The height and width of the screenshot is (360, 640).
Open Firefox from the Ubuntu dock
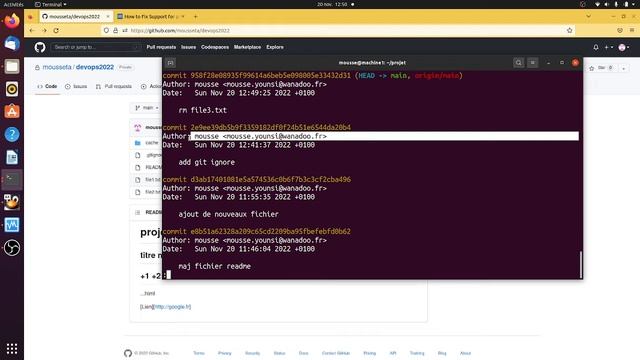coord(12,20)
